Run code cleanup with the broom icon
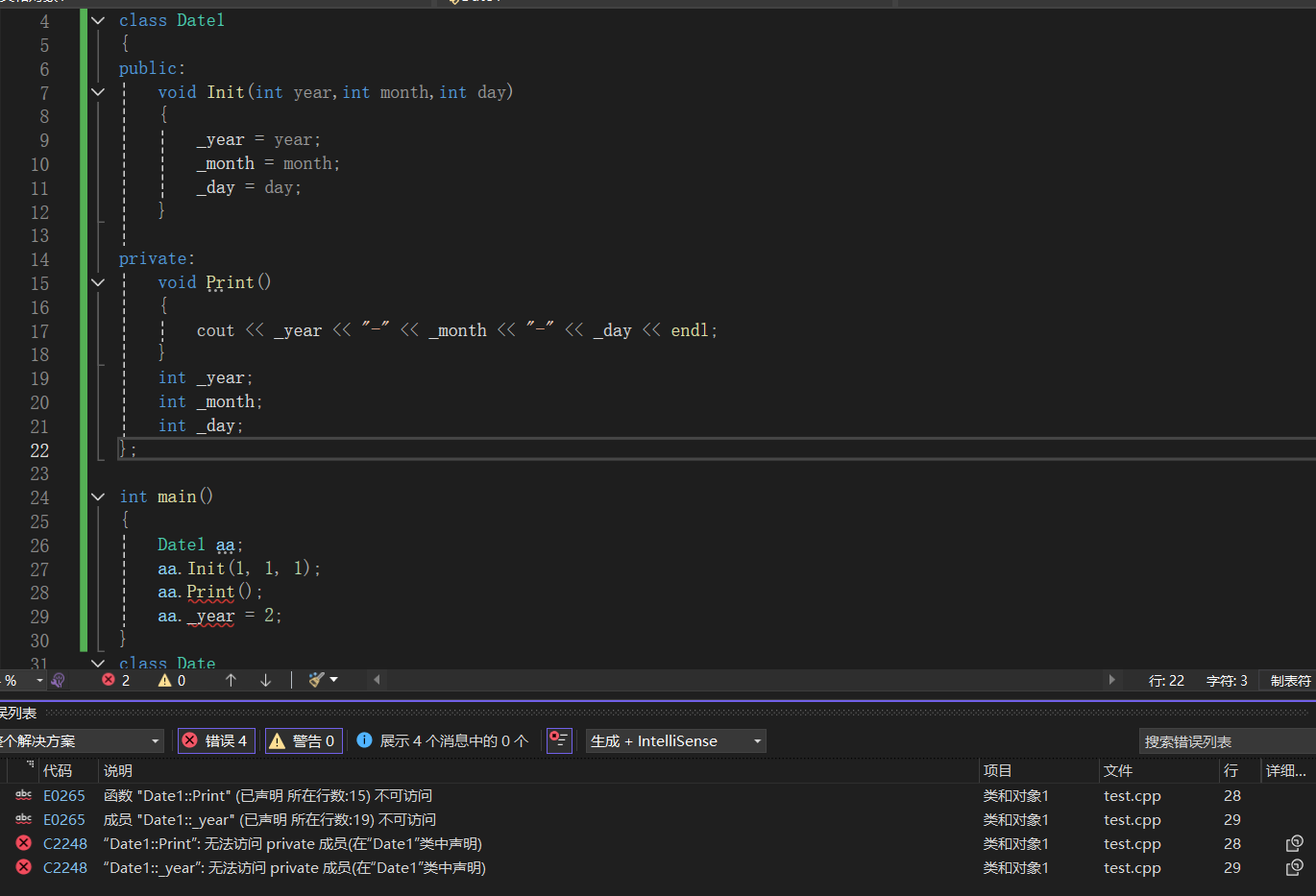The height and width of the screenshot is (896, 1316). pyautogui.click(x=316, y=680)
